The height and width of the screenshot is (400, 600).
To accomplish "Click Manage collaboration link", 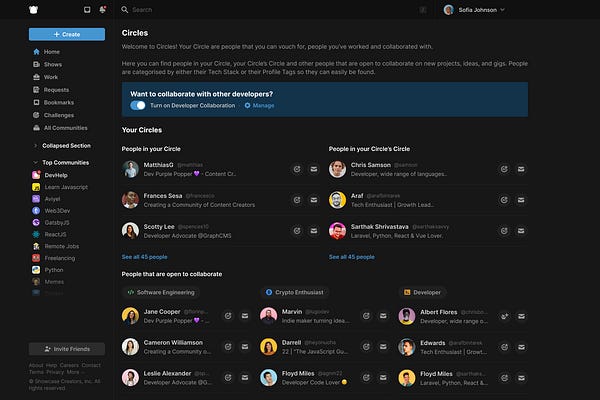I will pyautogui.click(x=259, y=105).
